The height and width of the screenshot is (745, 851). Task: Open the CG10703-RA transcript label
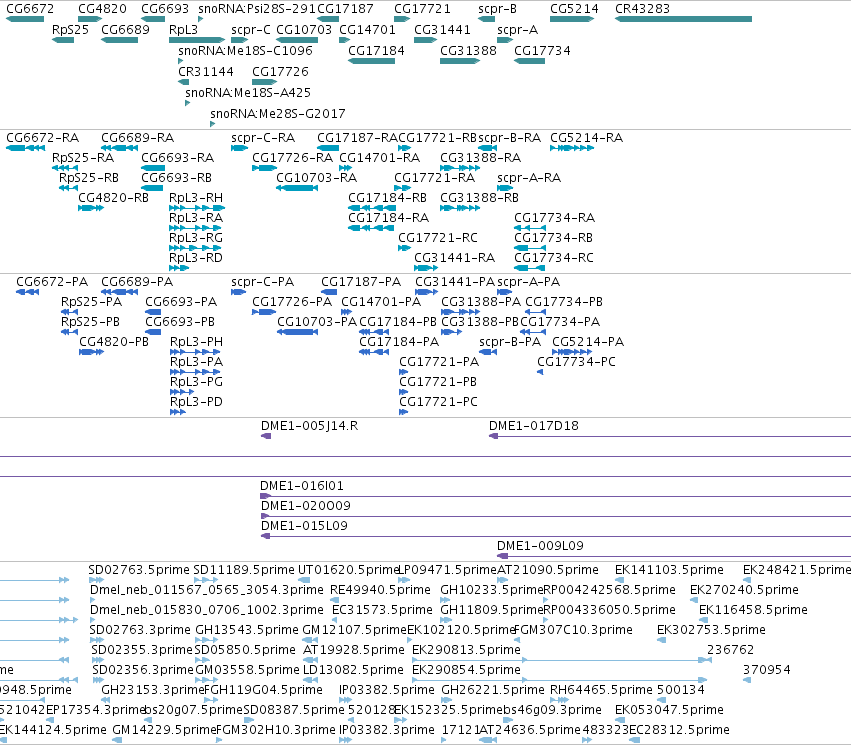click(316, 178)
